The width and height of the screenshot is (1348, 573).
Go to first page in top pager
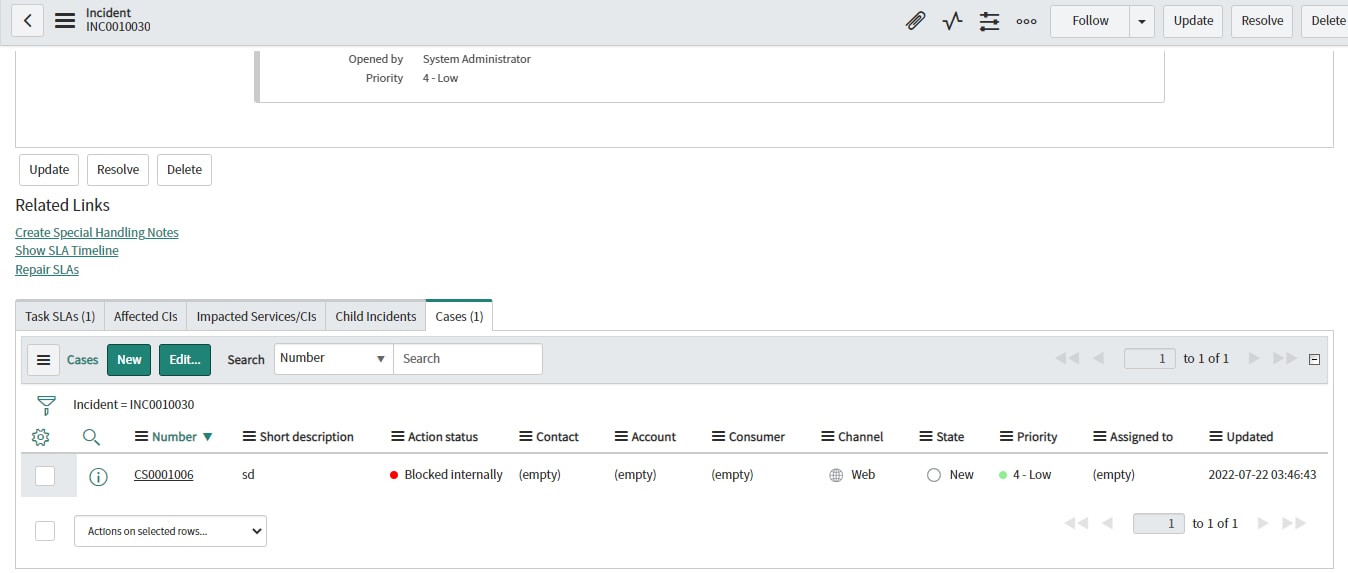click(1067, 358)
